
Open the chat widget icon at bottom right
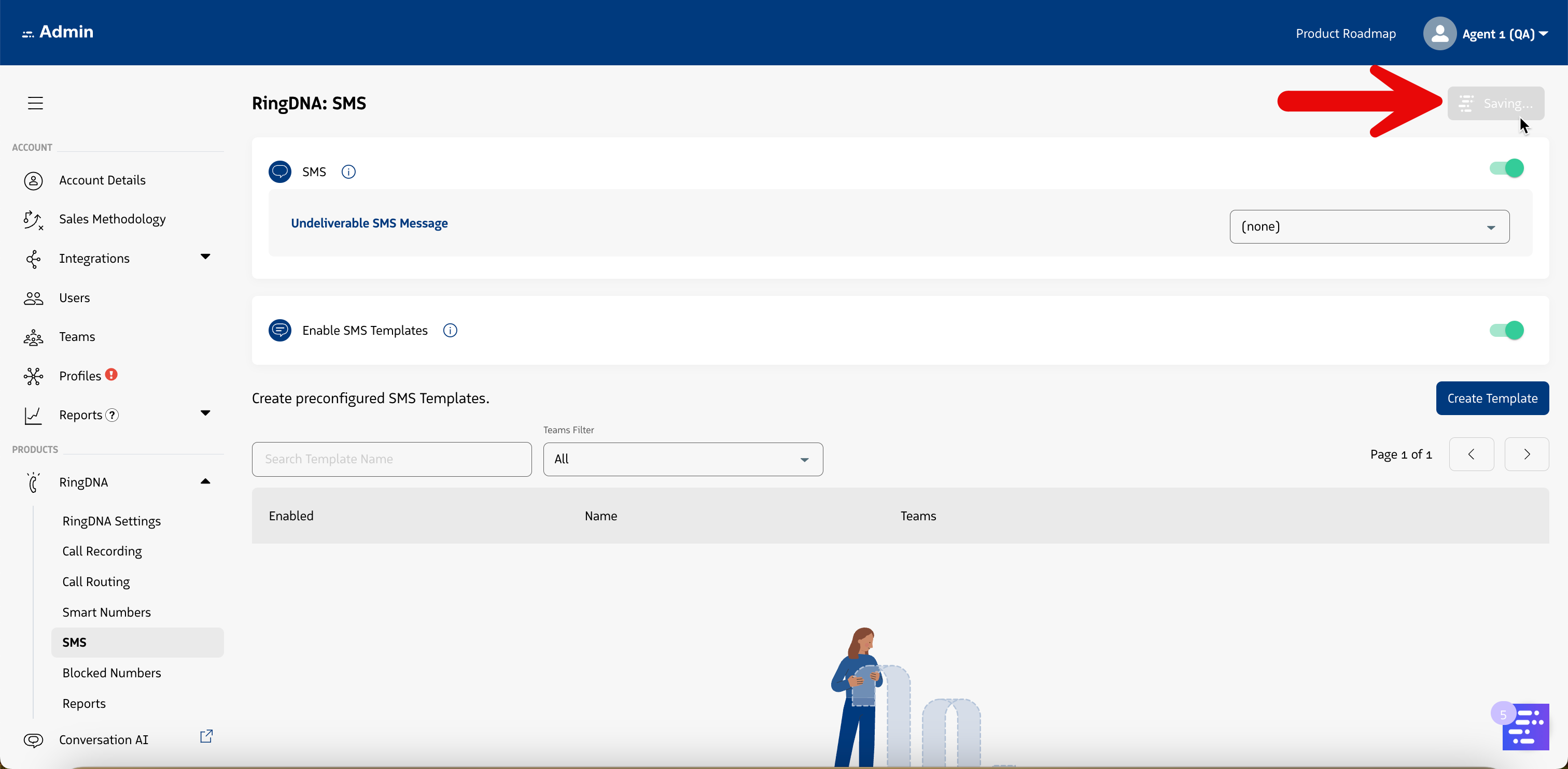1525,727
